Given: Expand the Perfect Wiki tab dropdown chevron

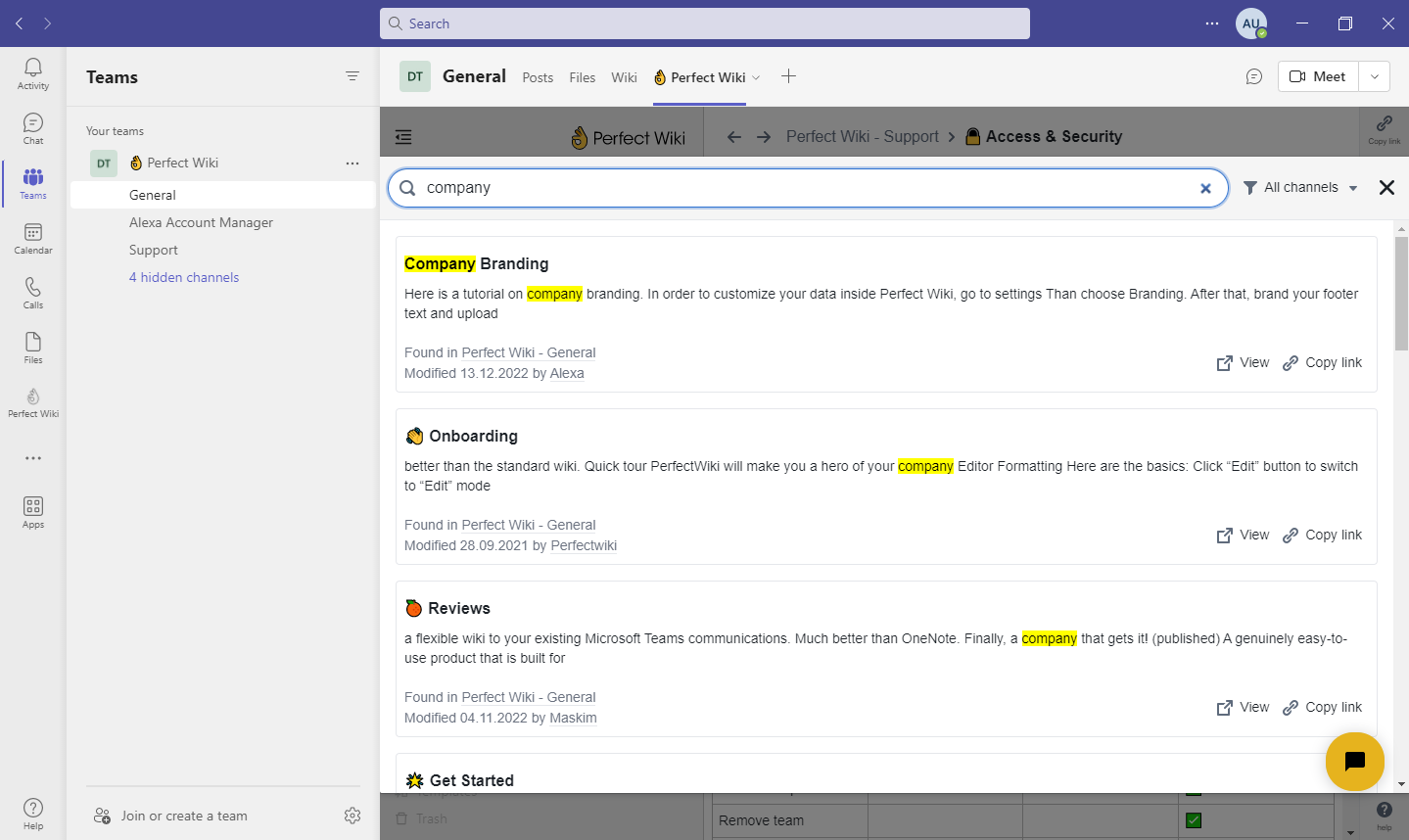Looking at the screenshot, I should [x=755, y=77].
